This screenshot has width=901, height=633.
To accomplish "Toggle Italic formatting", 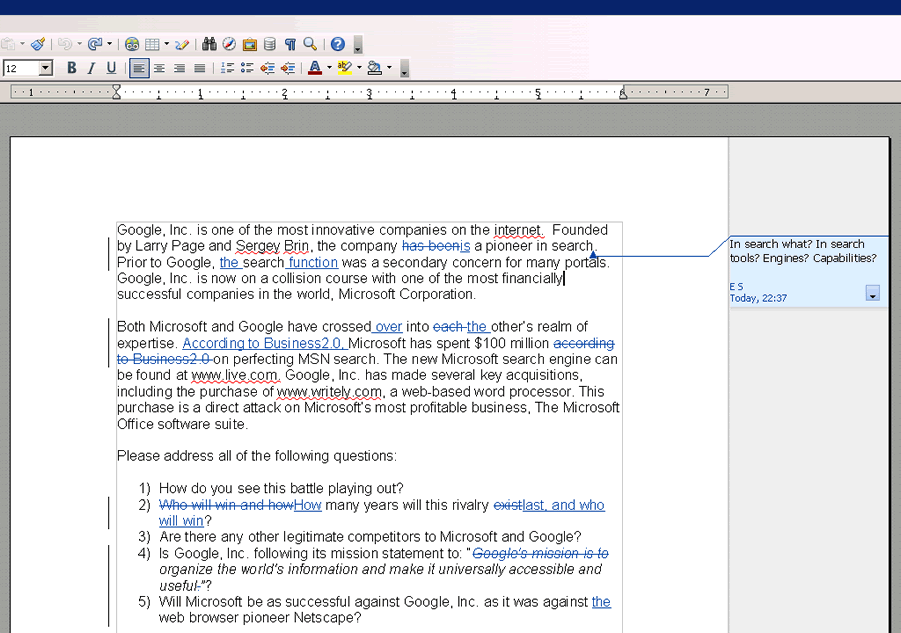I will click(x=91, y=68).
